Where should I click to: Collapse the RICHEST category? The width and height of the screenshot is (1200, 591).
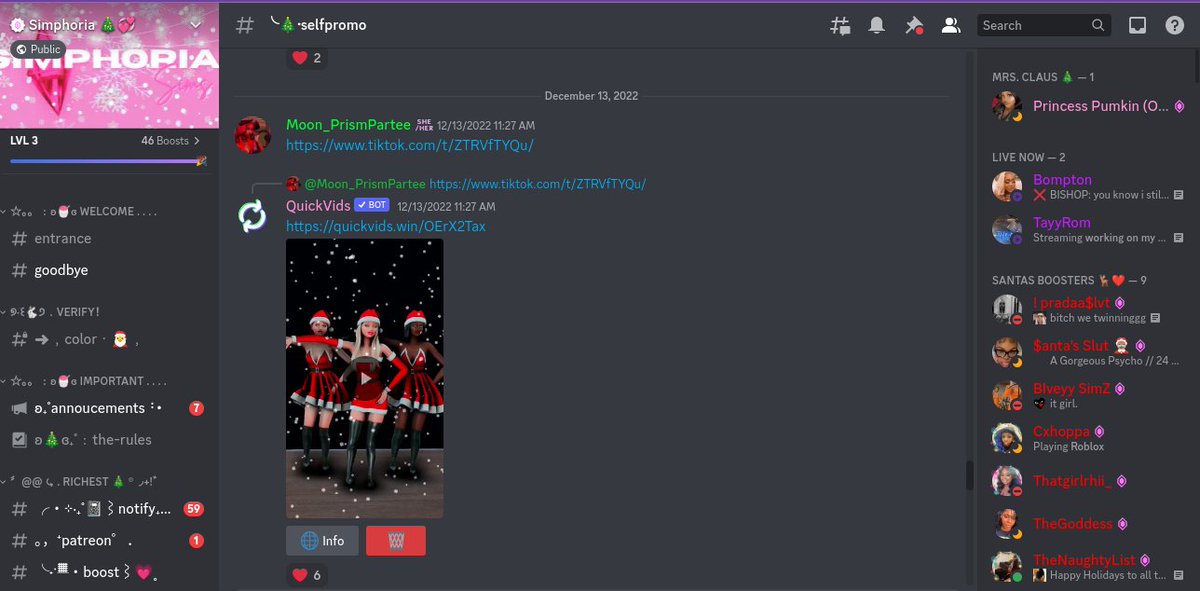click(79, 481)
